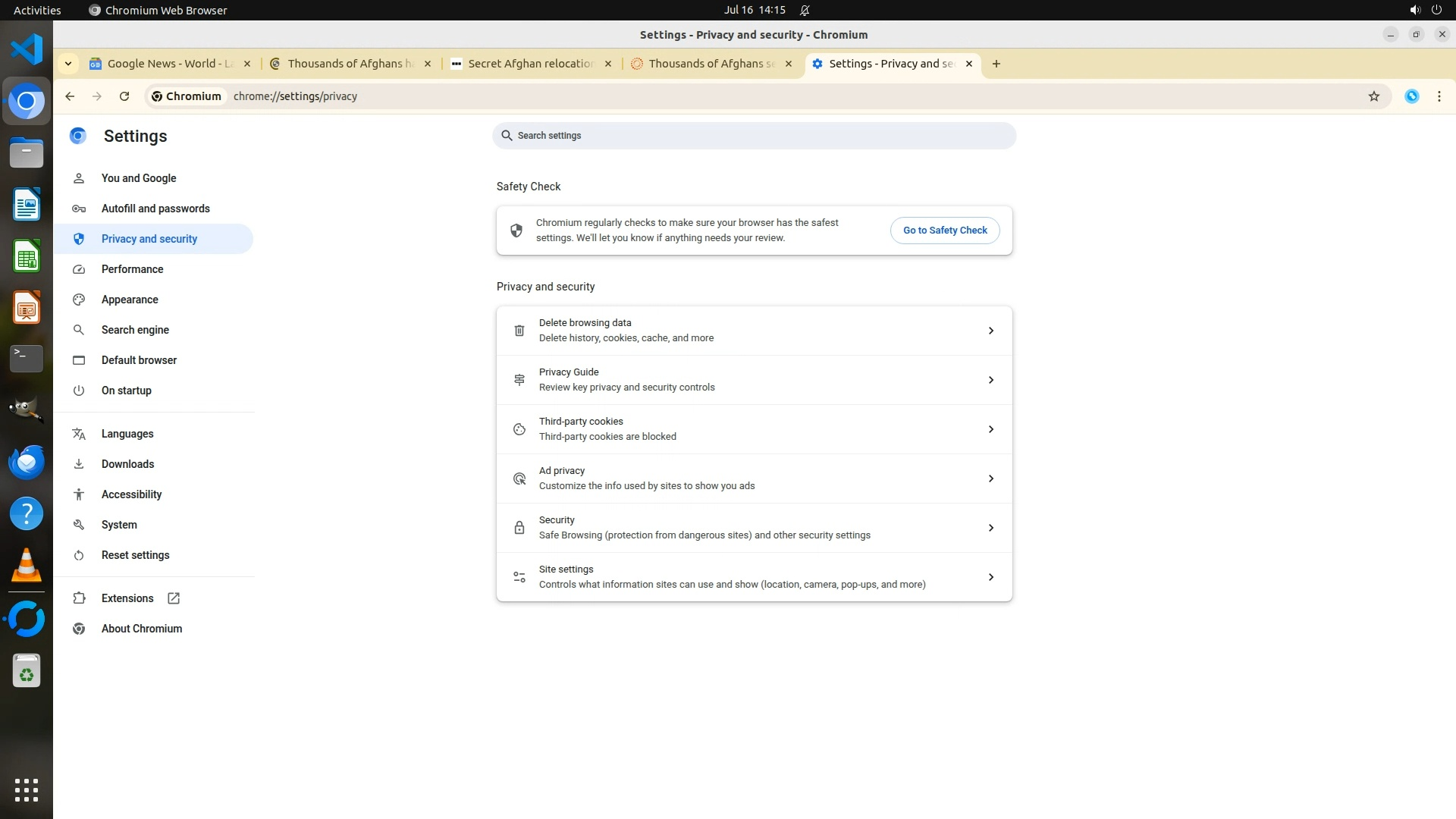The width and height of the screenshot is (1456, 819).
Task: Click the system volume icon
Action: (x=1414, y=10)
